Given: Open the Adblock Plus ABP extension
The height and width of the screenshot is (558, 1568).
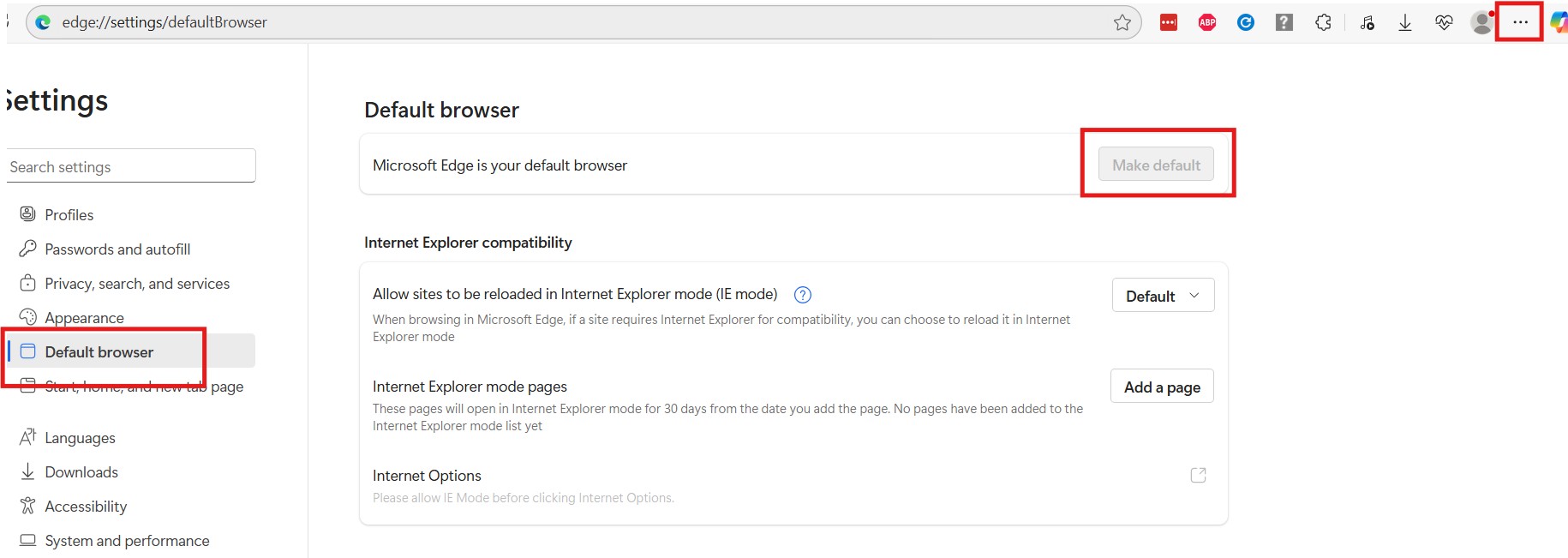Looking at the screenshot, I should [x=1207, y=23].
